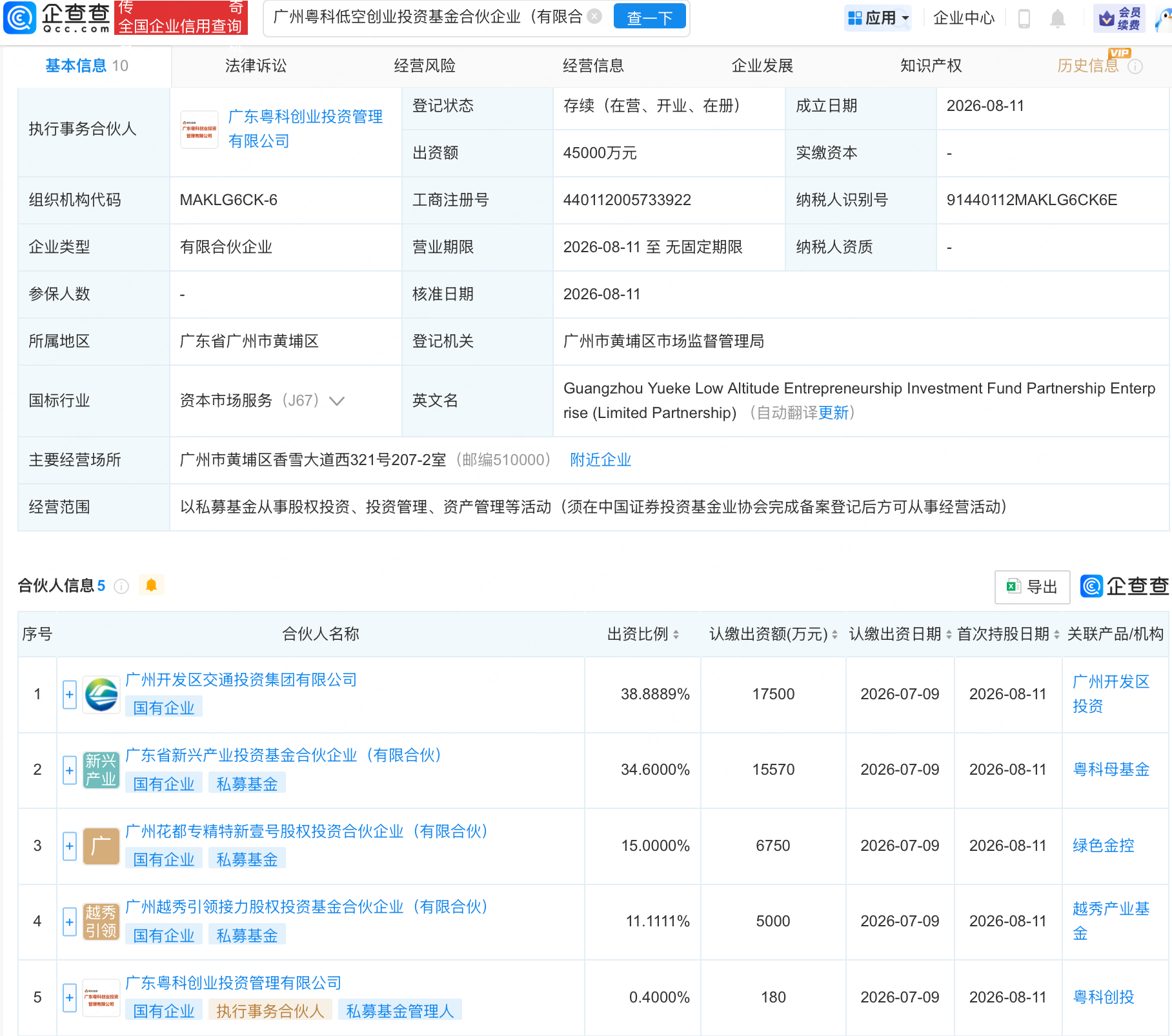Open the related 绿色金控 link
Image resolution: width=1172 pixels, height=1036 pixels.
pyautogui.click(x=1103, y=846)
